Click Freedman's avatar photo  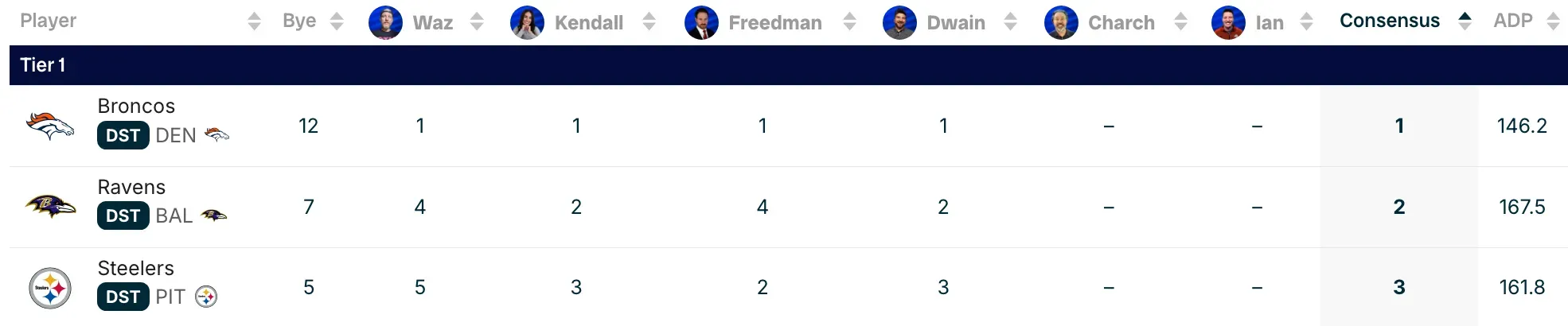(701, 22)
